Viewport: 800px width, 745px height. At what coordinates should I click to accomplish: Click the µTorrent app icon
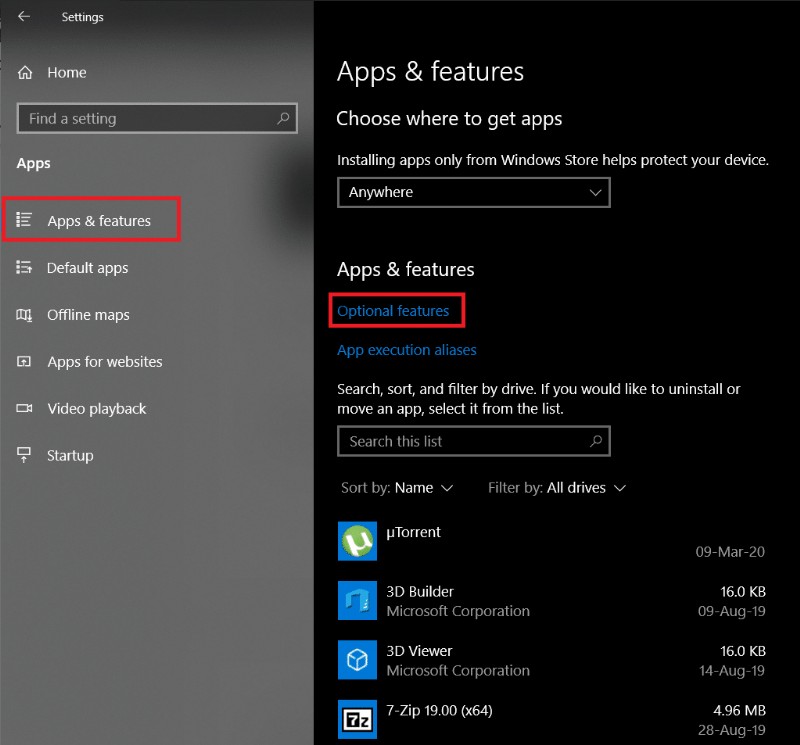(357, 541)
